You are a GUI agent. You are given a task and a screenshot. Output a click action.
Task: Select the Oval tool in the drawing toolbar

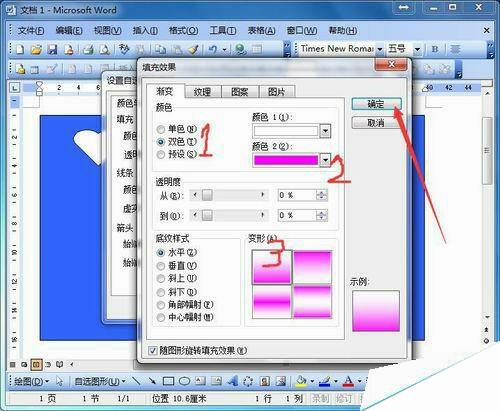coord(184,381)
